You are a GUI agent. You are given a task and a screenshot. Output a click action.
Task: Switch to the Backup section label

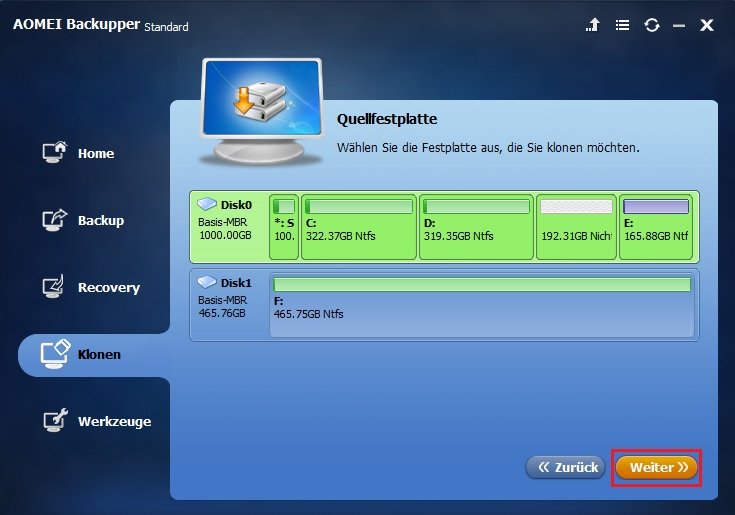pos(101,221)
